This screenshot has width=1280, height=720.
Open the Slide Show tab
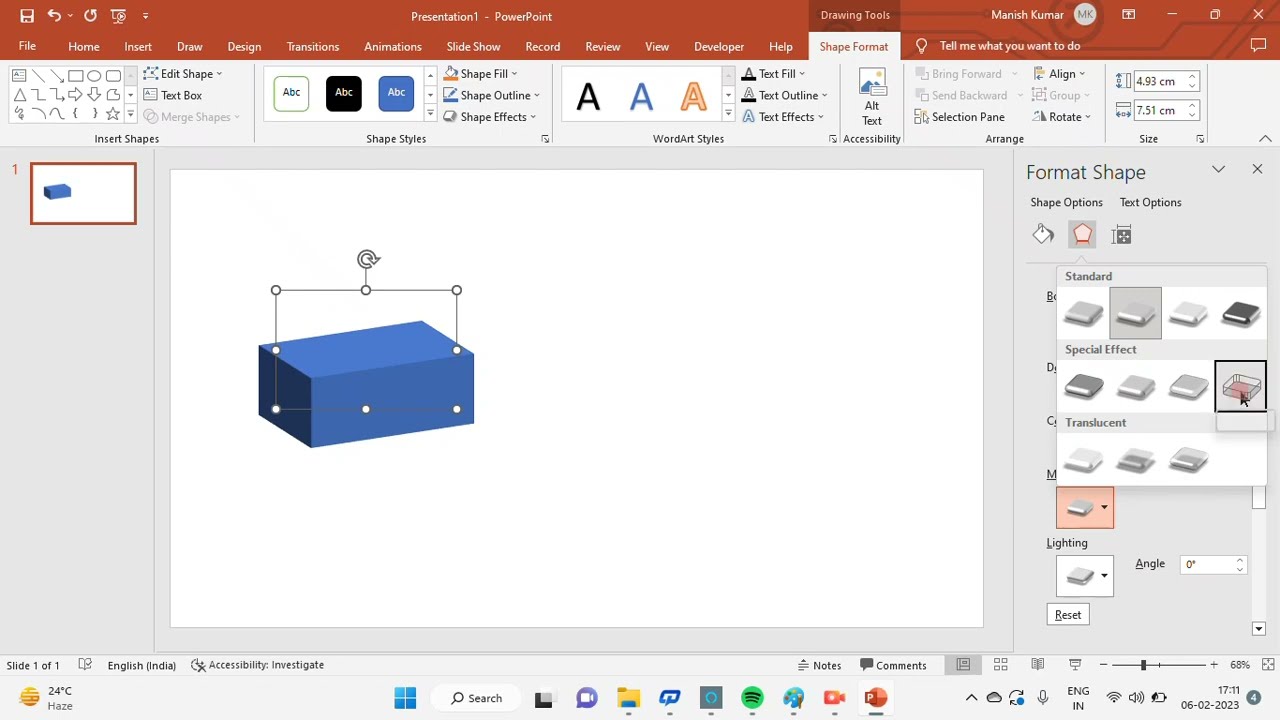click(473, 47)
